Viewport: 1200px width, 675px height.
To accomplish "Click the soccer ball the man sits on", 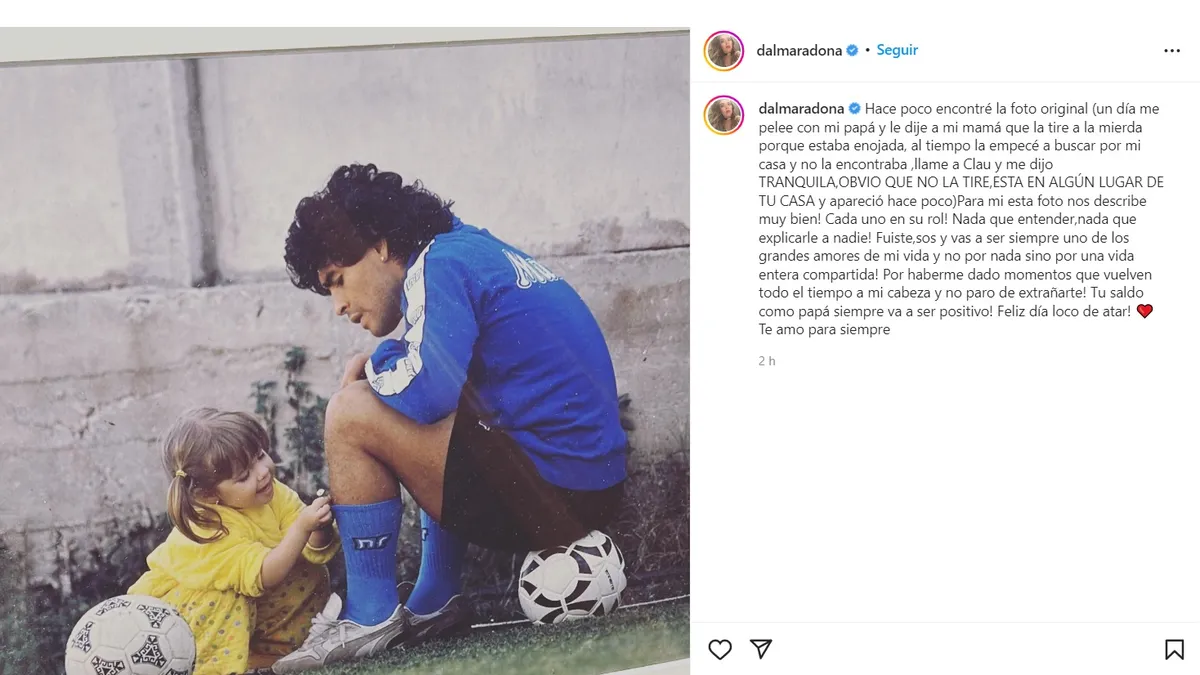I will point(572,578).
